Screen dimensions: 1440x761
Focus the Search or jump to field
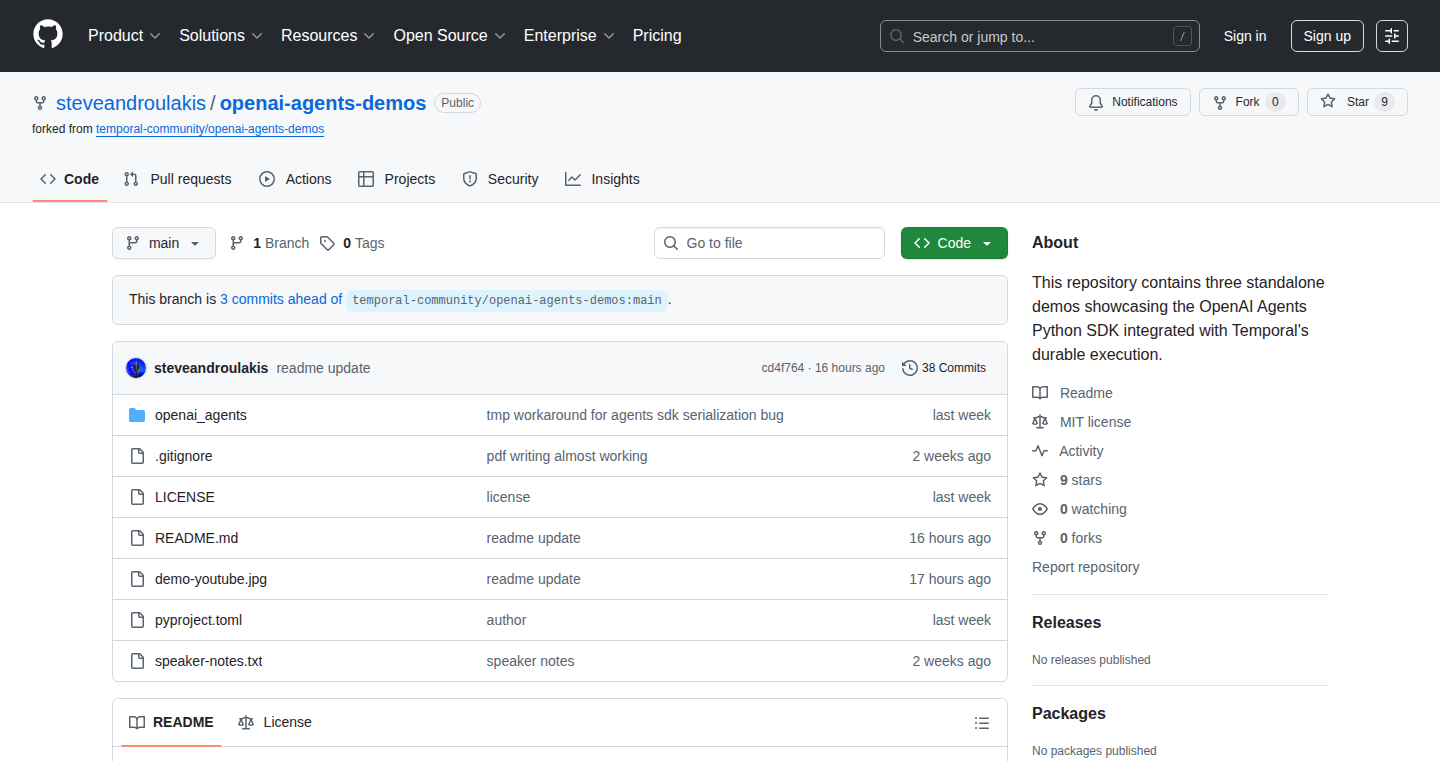(x=1040, y=36)
